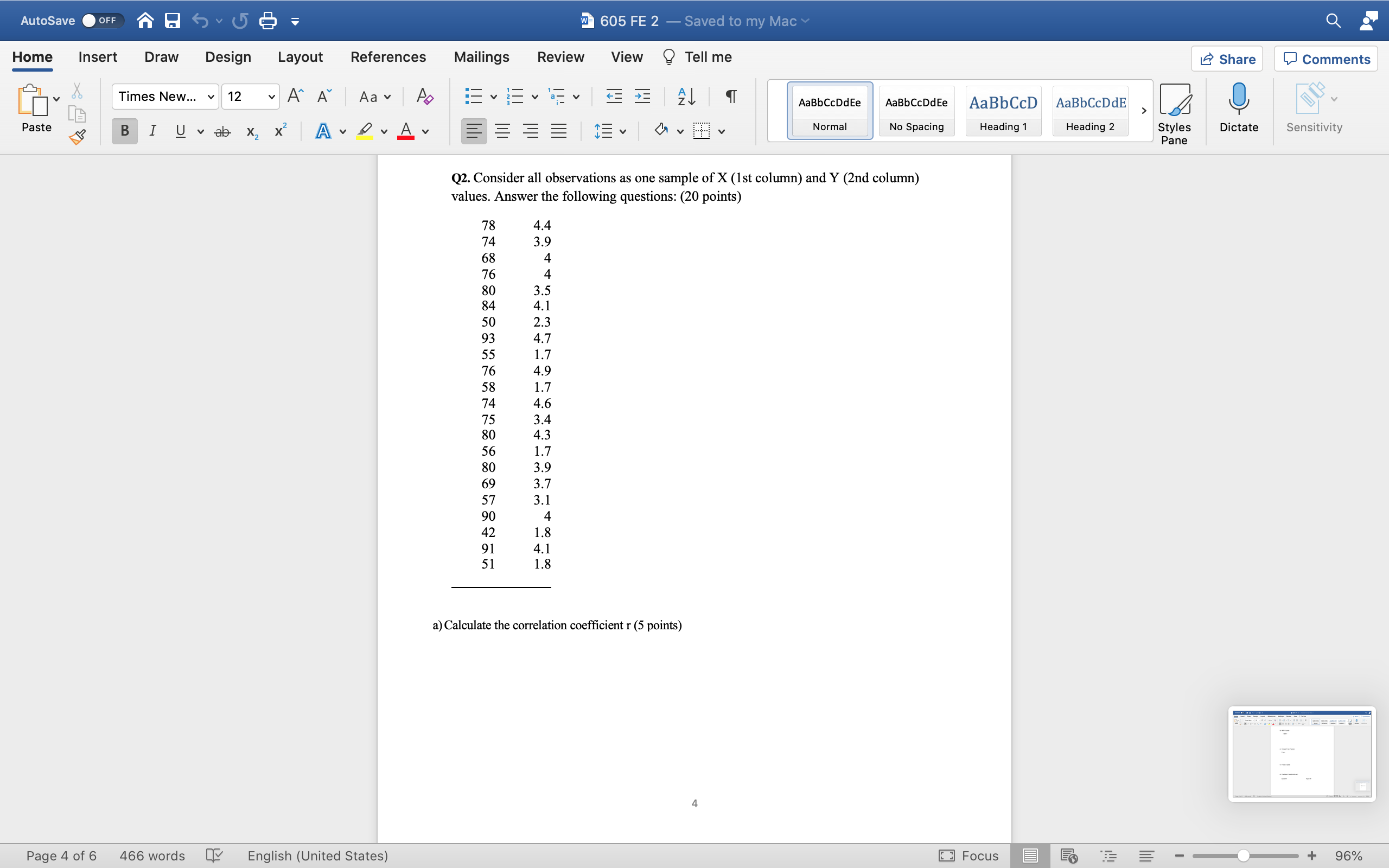Apply yellow text highlight color
This screenshot has height=868, width=1389.
coord(366,131)
